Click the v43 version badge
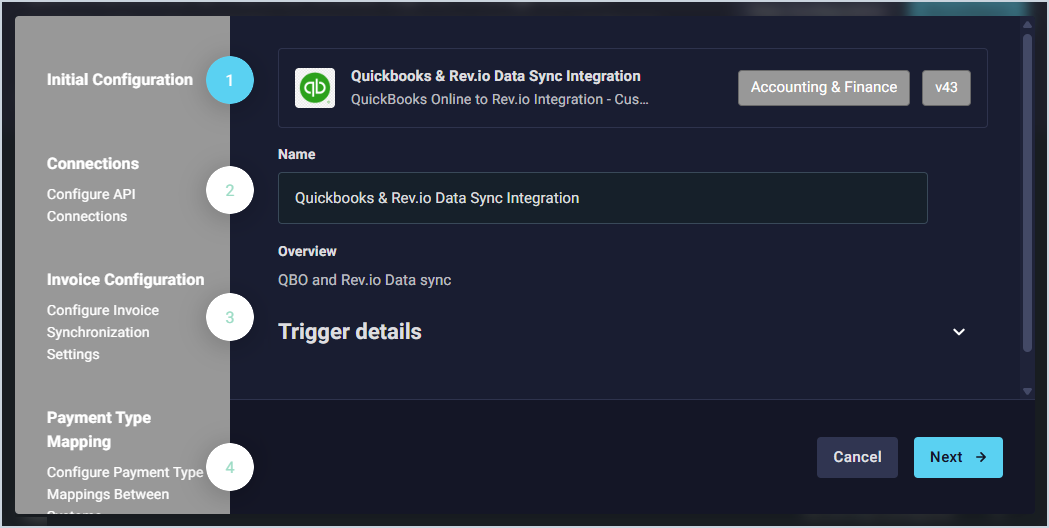 [x=946, y=88]
